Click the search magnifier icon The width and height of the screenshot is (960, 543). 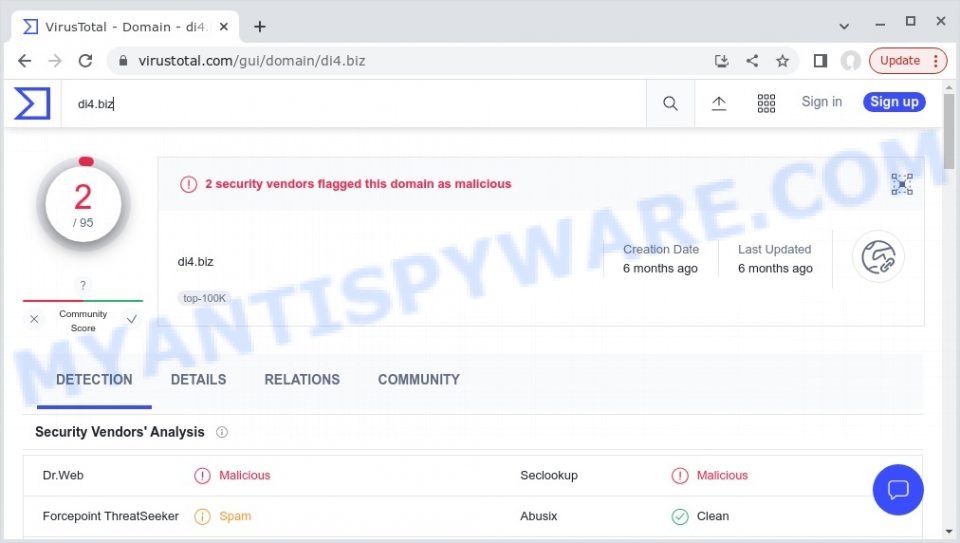tap(670, 103)
